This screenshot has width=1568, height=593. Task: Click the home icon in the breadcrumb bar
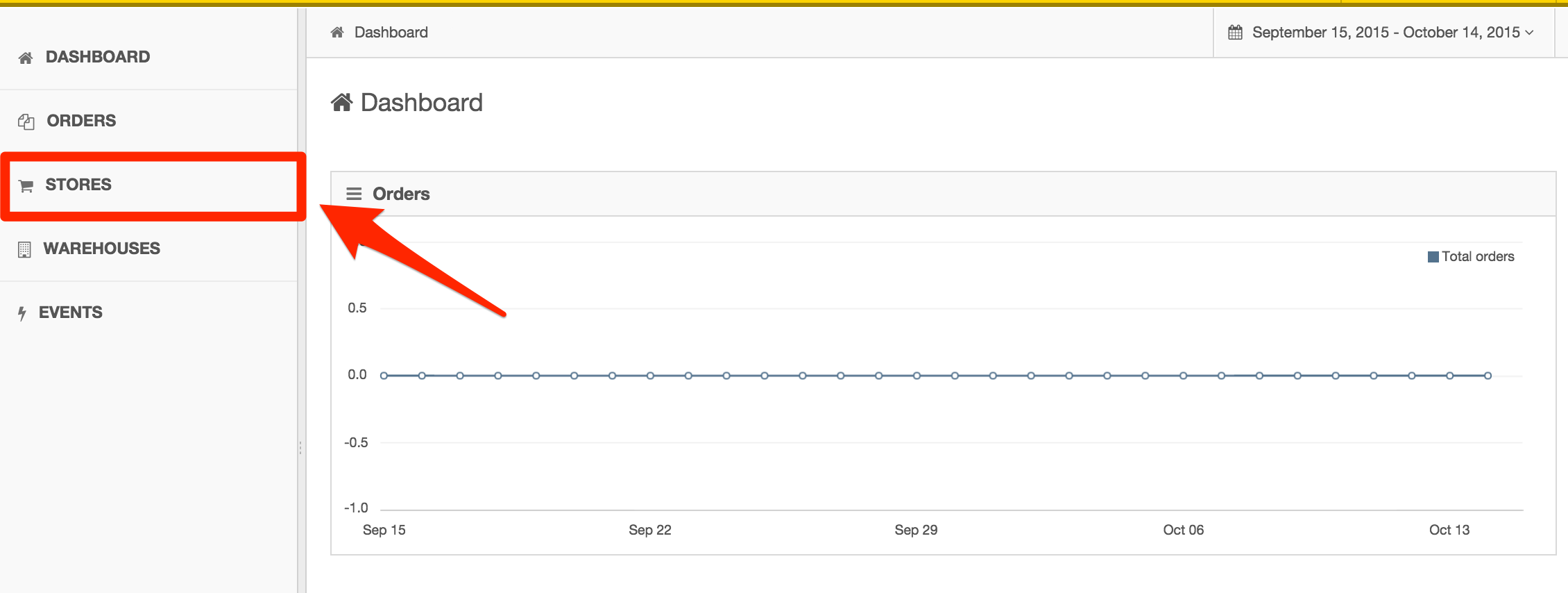(x=337, y=32)
